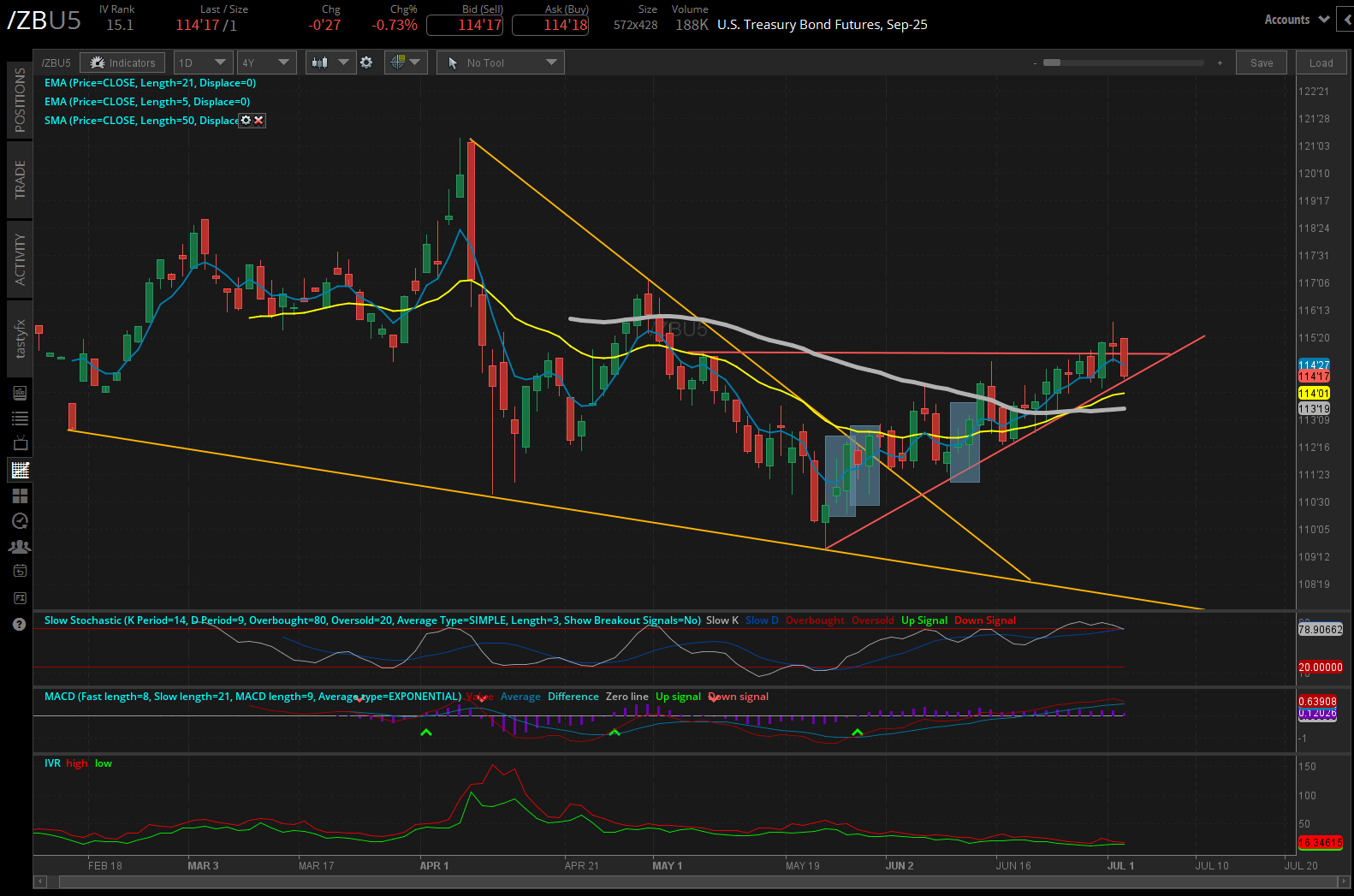Open the 1D aggregation period dropdown
This screenshot has height=896, width=1354.
204,62
